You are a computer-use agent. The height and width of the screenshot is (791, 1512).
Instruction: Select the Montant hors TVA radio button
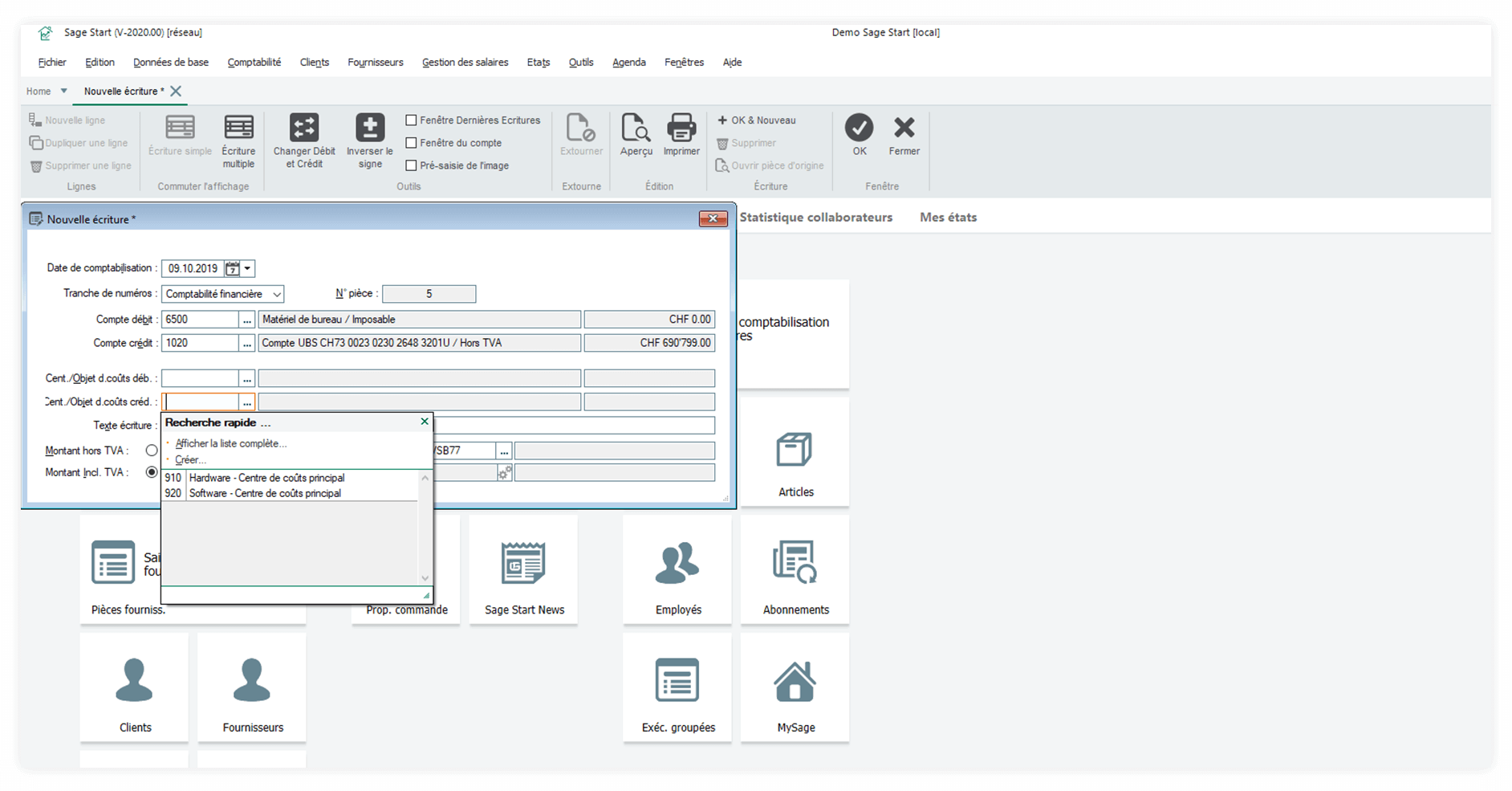152,451
